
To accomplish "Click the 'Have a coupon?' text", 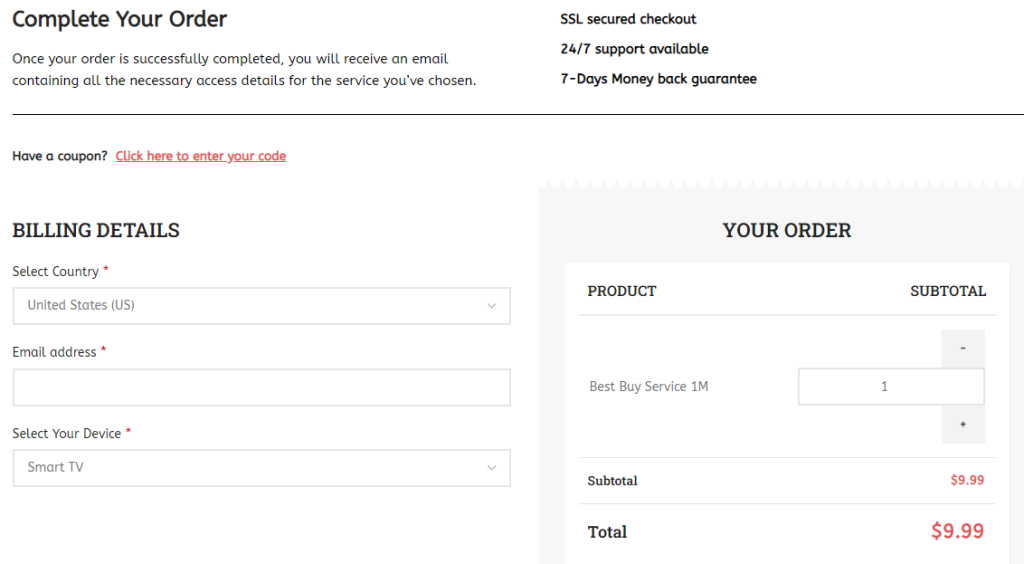I will (60, 156).
